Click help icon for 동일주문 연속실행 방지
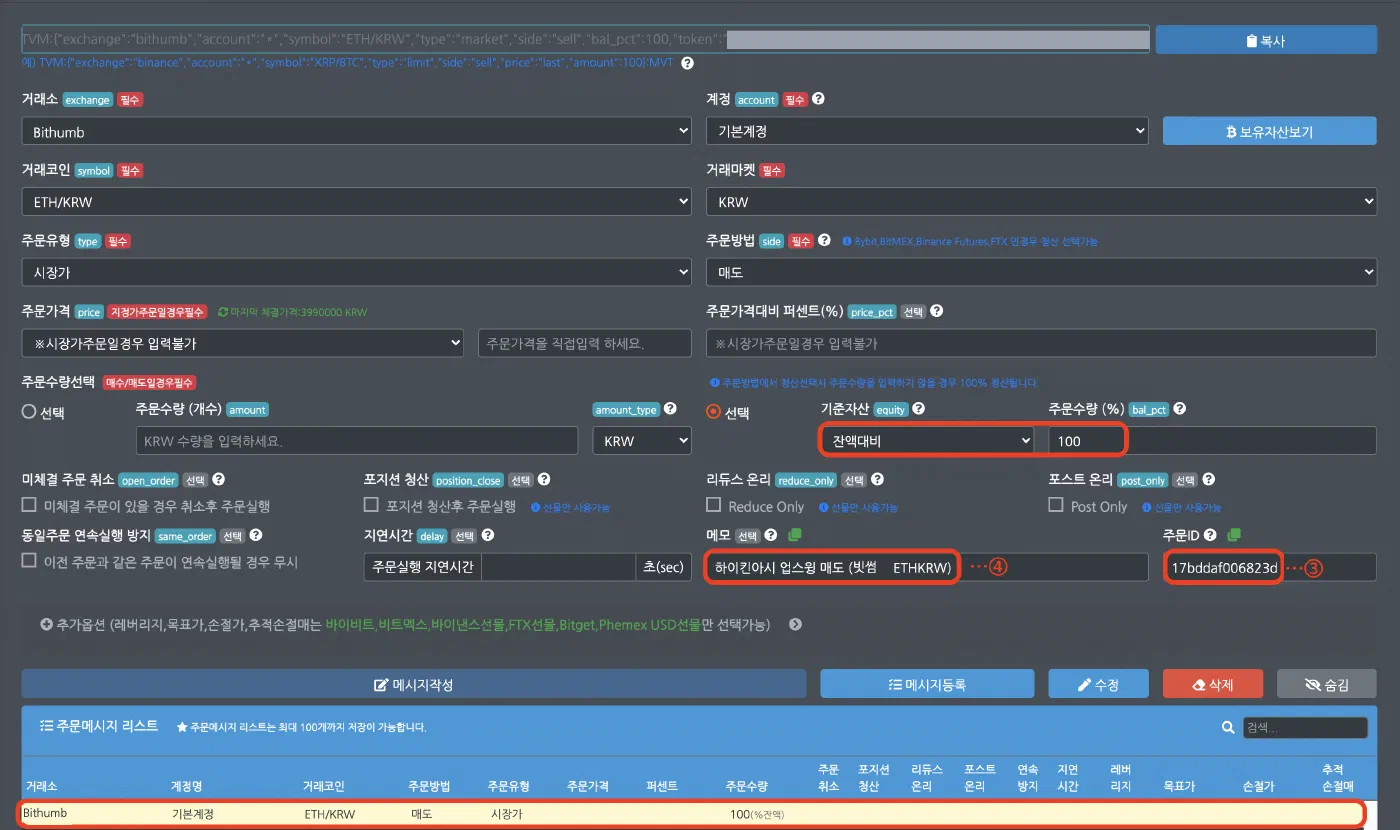 pyautogui.click(x=256, y=536)
